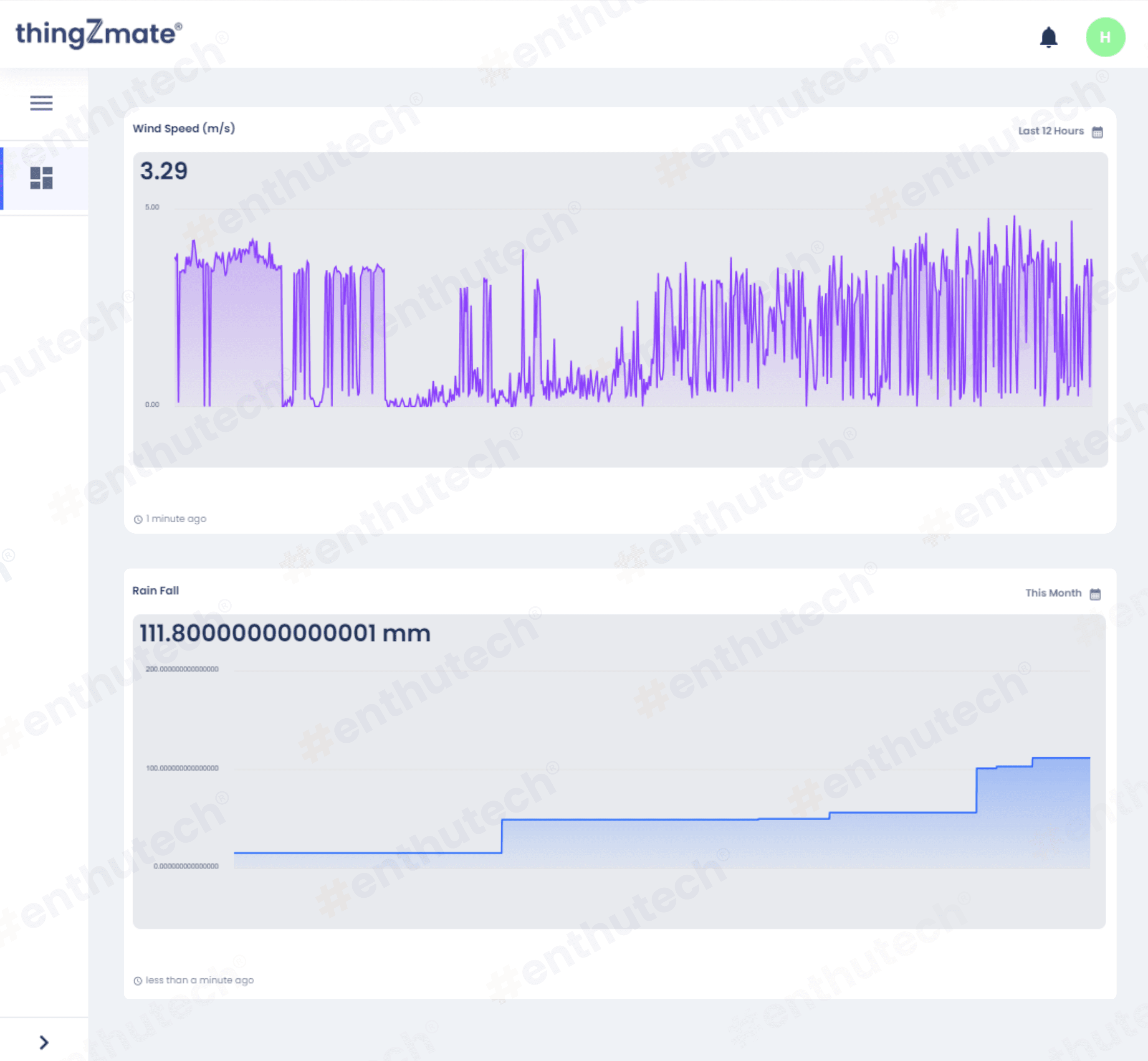Screen dimensions: 1148x1061
Task: Click the clock icon beside 1 minute ago
Action: click(x=138, y=519)
